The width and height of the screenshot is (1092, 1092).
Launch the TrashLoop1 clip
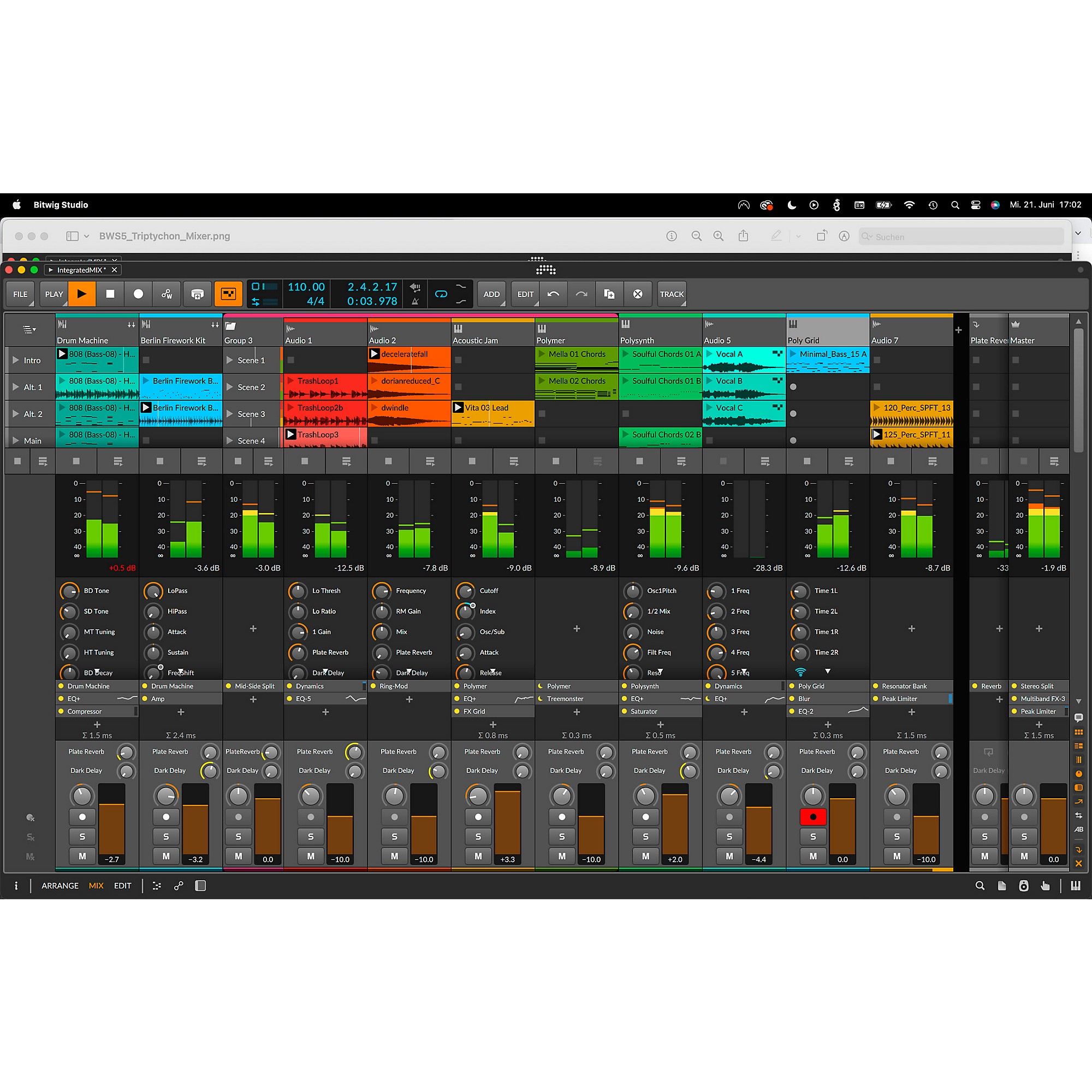(290, 381)
